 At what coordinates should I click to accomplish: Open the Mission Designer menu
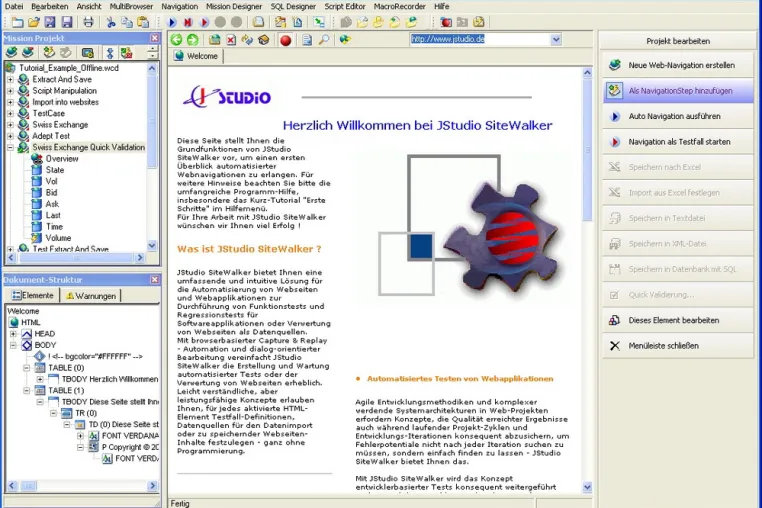(234, 6)
